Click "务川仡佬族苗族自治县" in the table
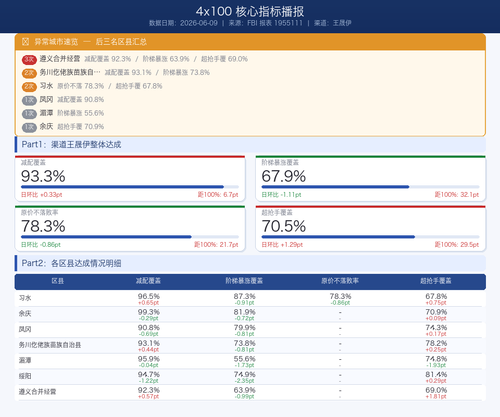Viewport: 500px width, 417px height. (x=50, y=345)
